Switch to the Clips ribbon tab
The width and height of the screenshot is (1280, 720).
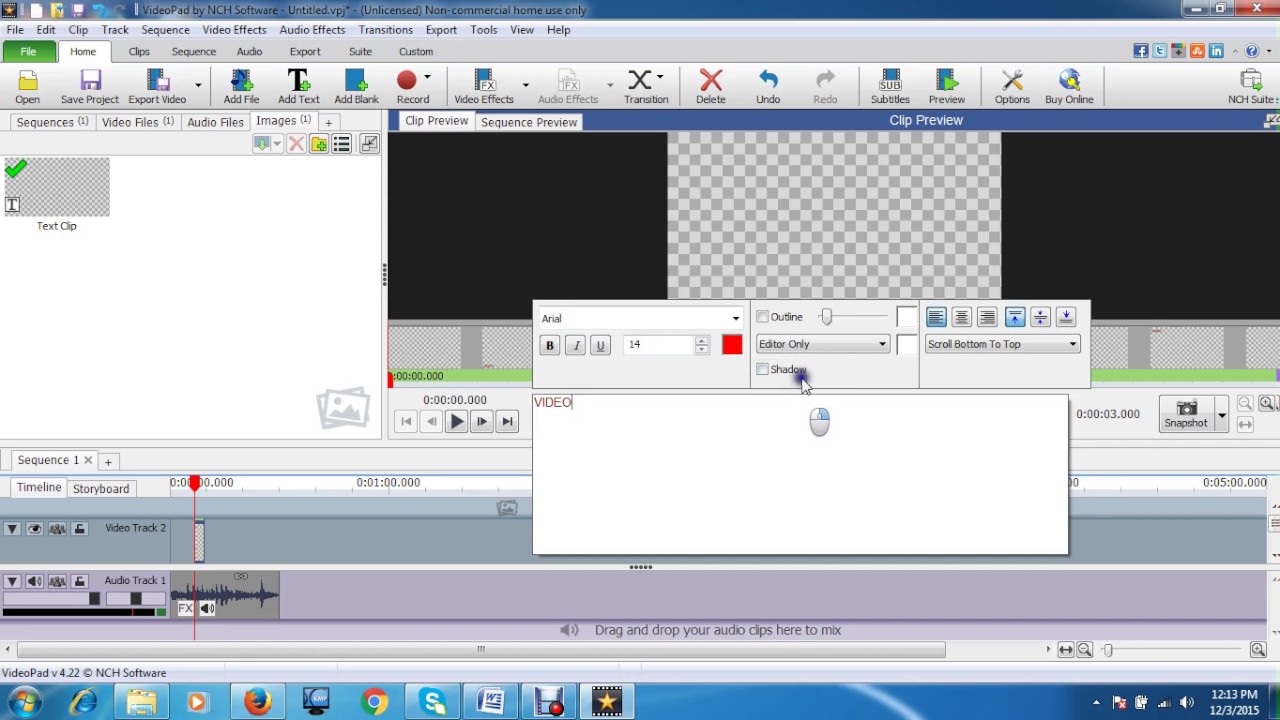[139, 52]
